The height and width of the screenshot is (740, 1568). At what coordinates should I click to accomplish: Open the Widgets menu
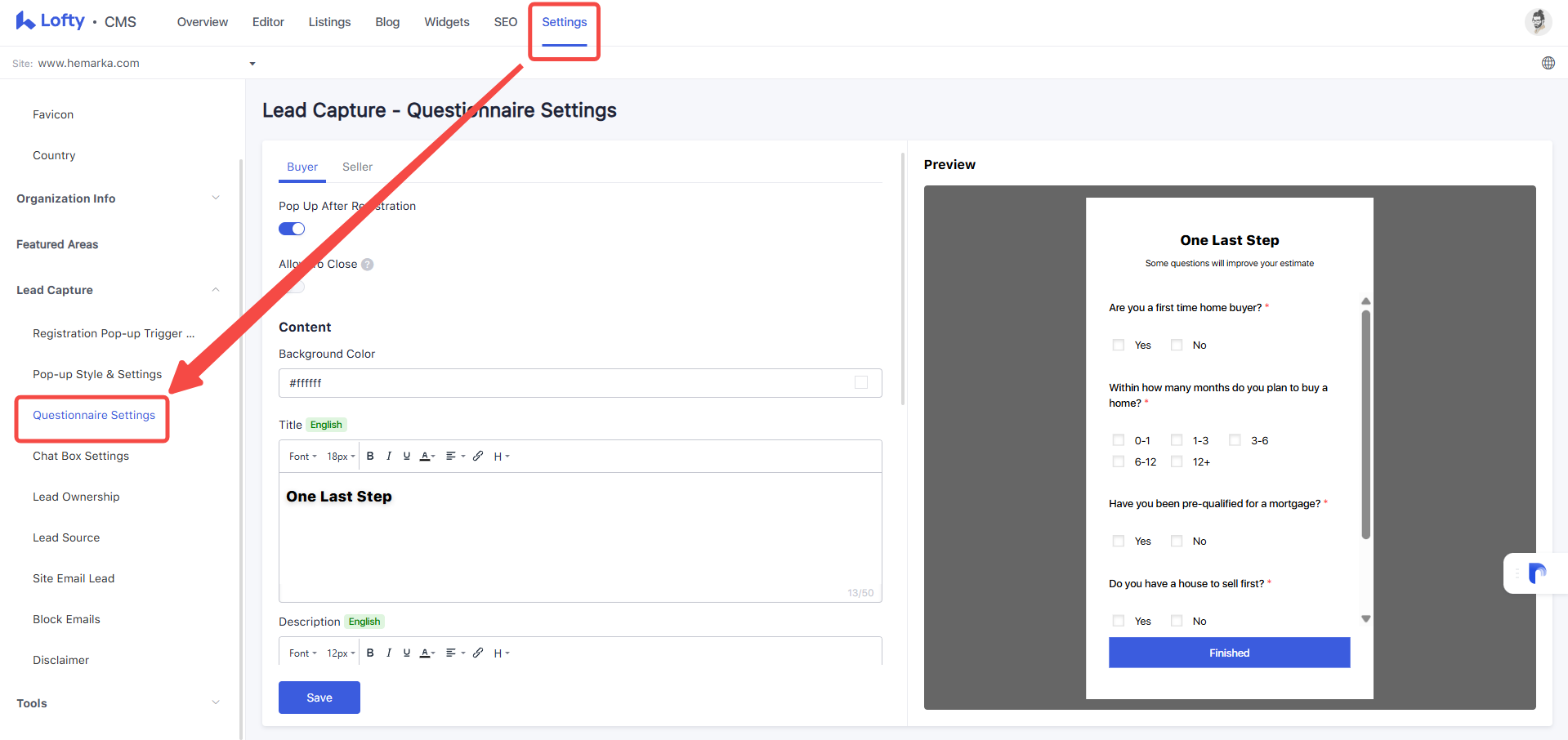(447, 22)
